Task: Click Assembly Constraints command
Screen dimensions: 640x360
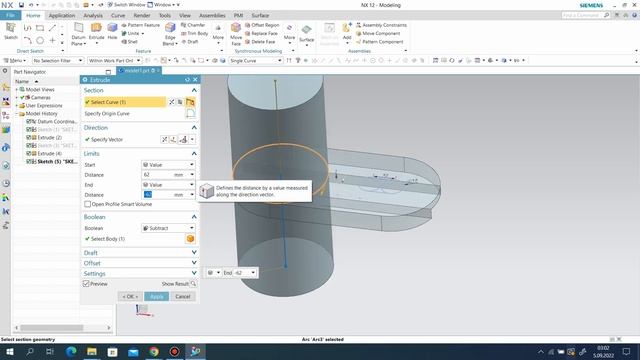Action: tap(381, 25)
